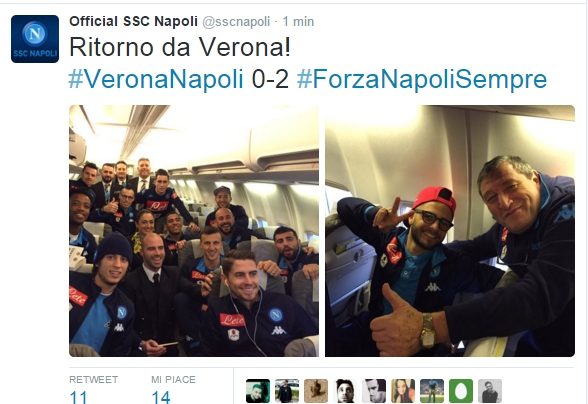Click the black-and-white downward-looking face avatar
This screenshot has width=588, height=404.
point(374,391)
